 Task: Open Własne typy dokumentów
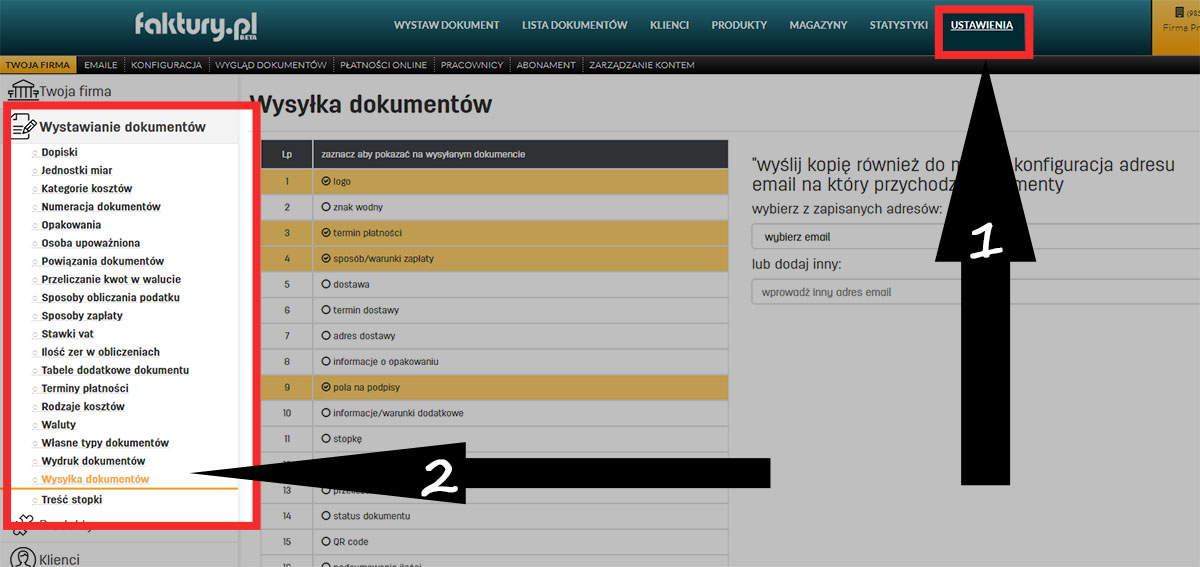[105, 442]
